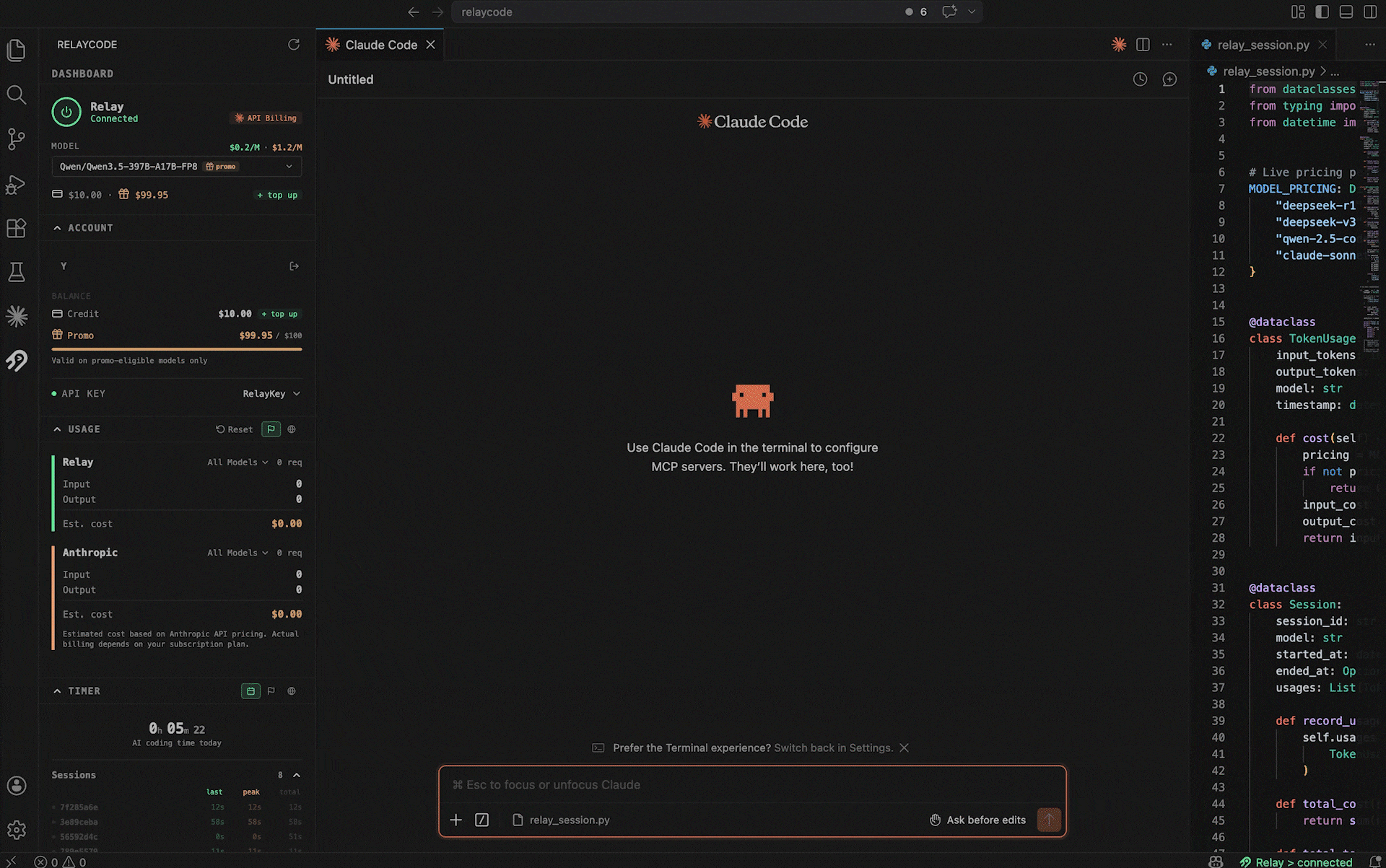Open the Explorer view in activity bar
Screen dimensions: 1386x868
click(x=16, y=51)
